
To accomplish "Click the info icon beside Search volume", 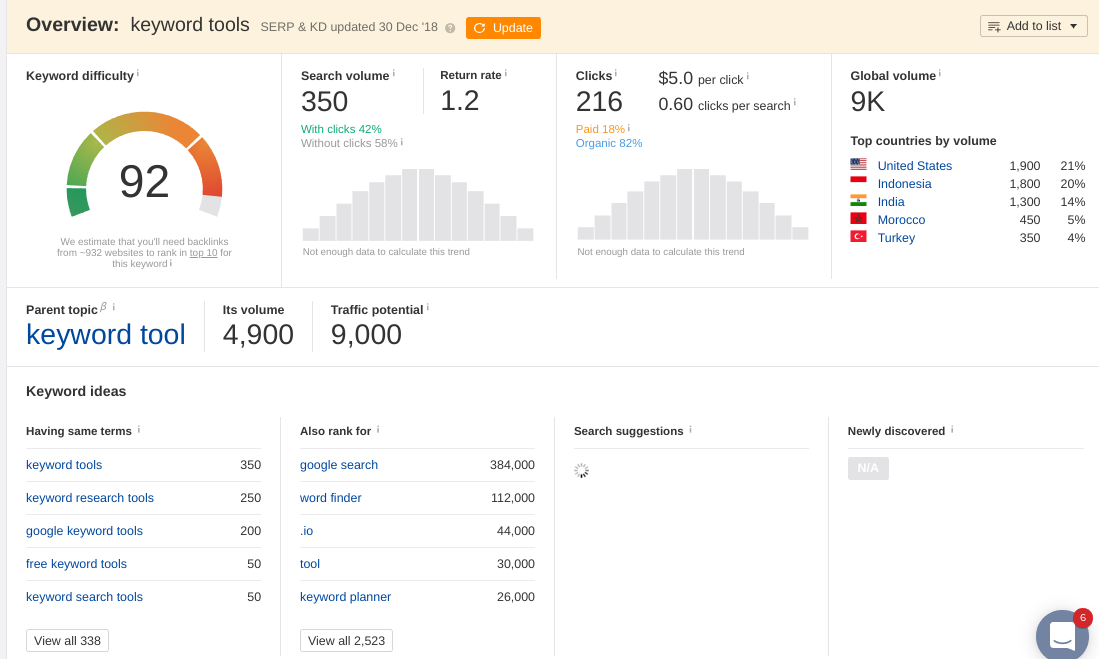I will (394, 73).
